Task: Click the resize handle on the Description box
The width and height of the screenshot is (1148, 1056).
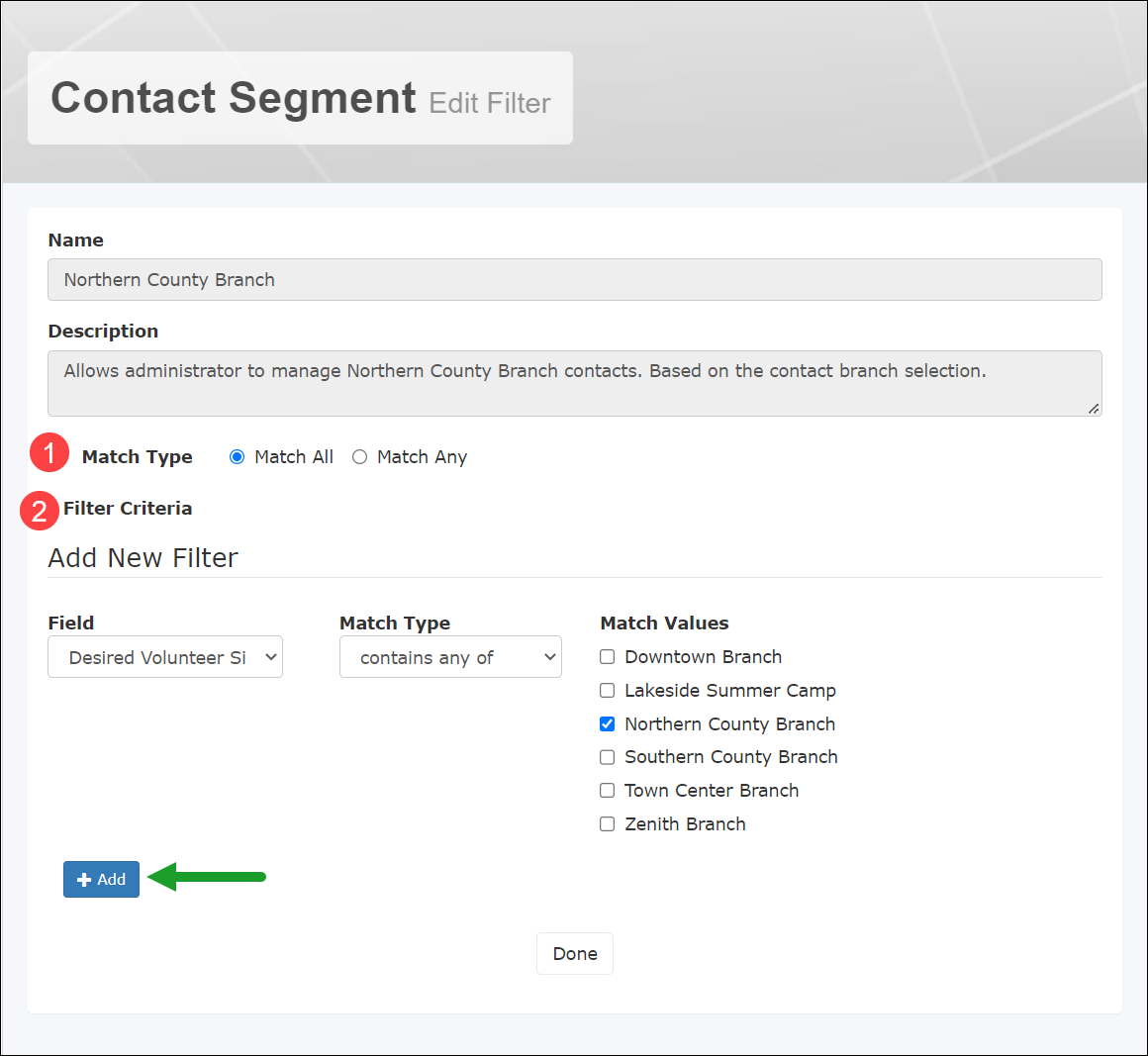Action: pos(1095,406)
